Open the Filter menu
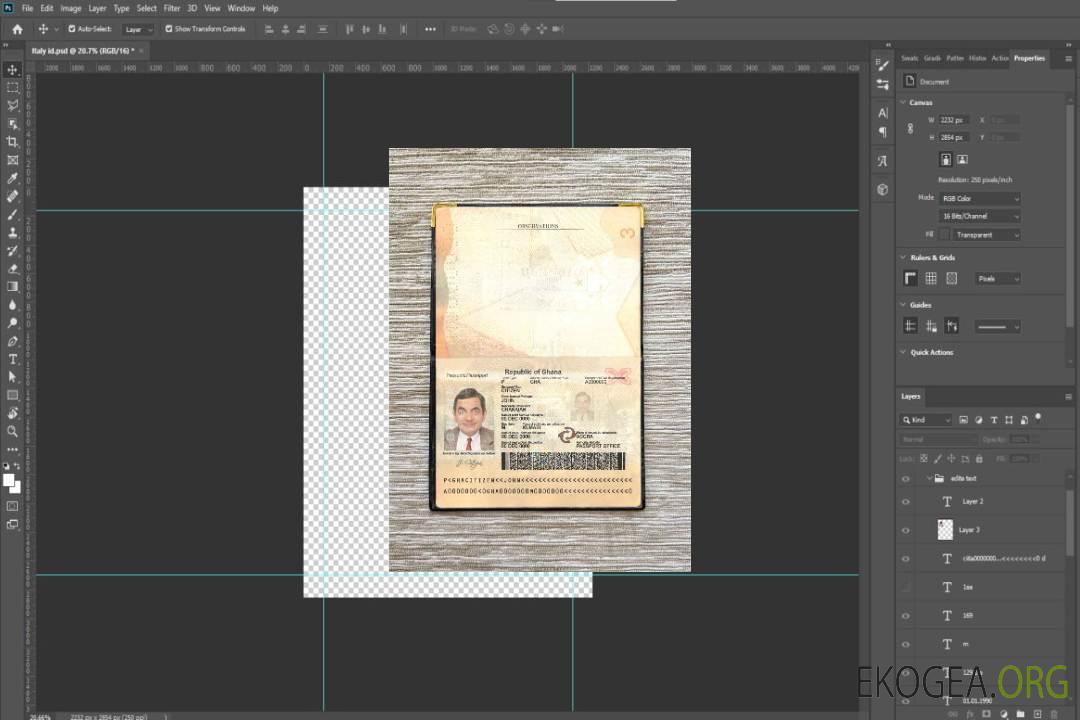 [172, 8]
